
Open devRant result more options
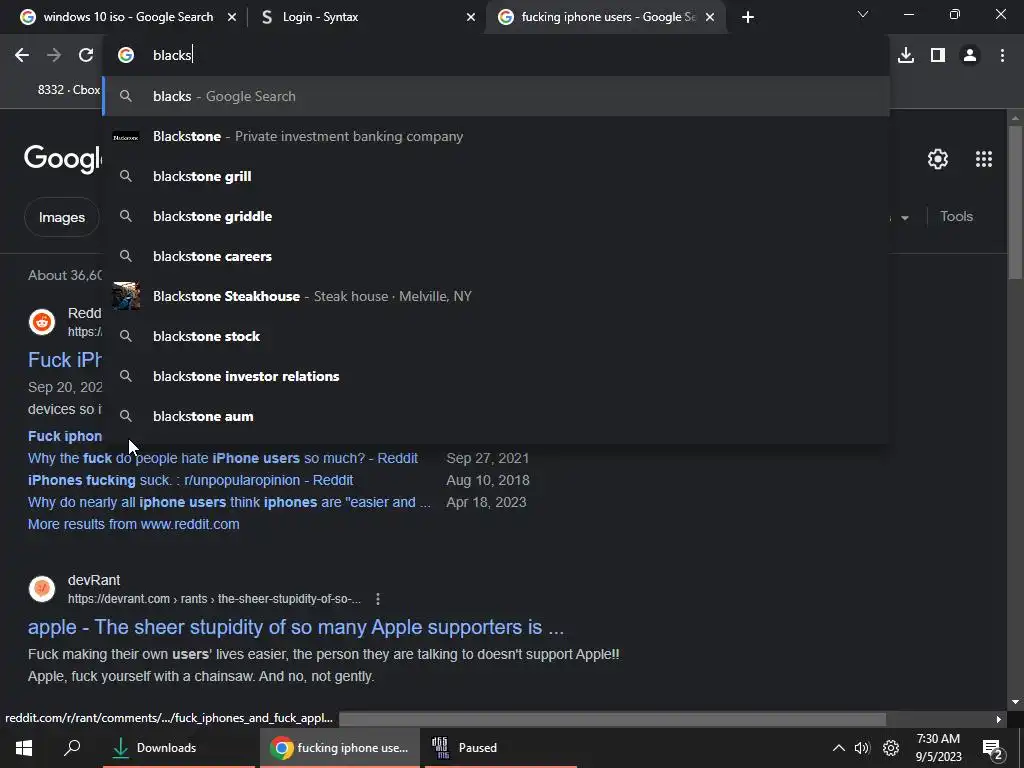click(377, 599)
